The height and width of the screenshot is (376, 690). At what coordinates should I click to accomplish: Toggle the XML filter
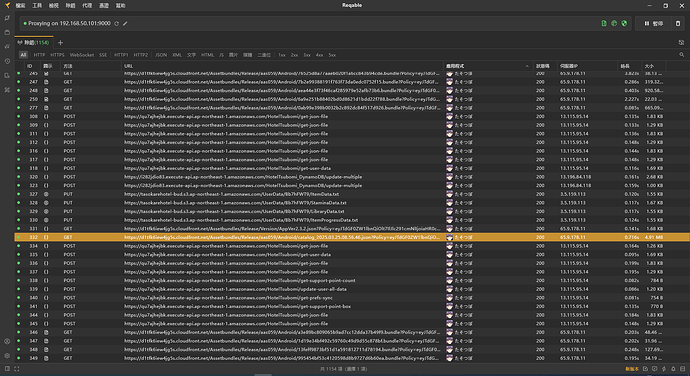coord(177,55)
